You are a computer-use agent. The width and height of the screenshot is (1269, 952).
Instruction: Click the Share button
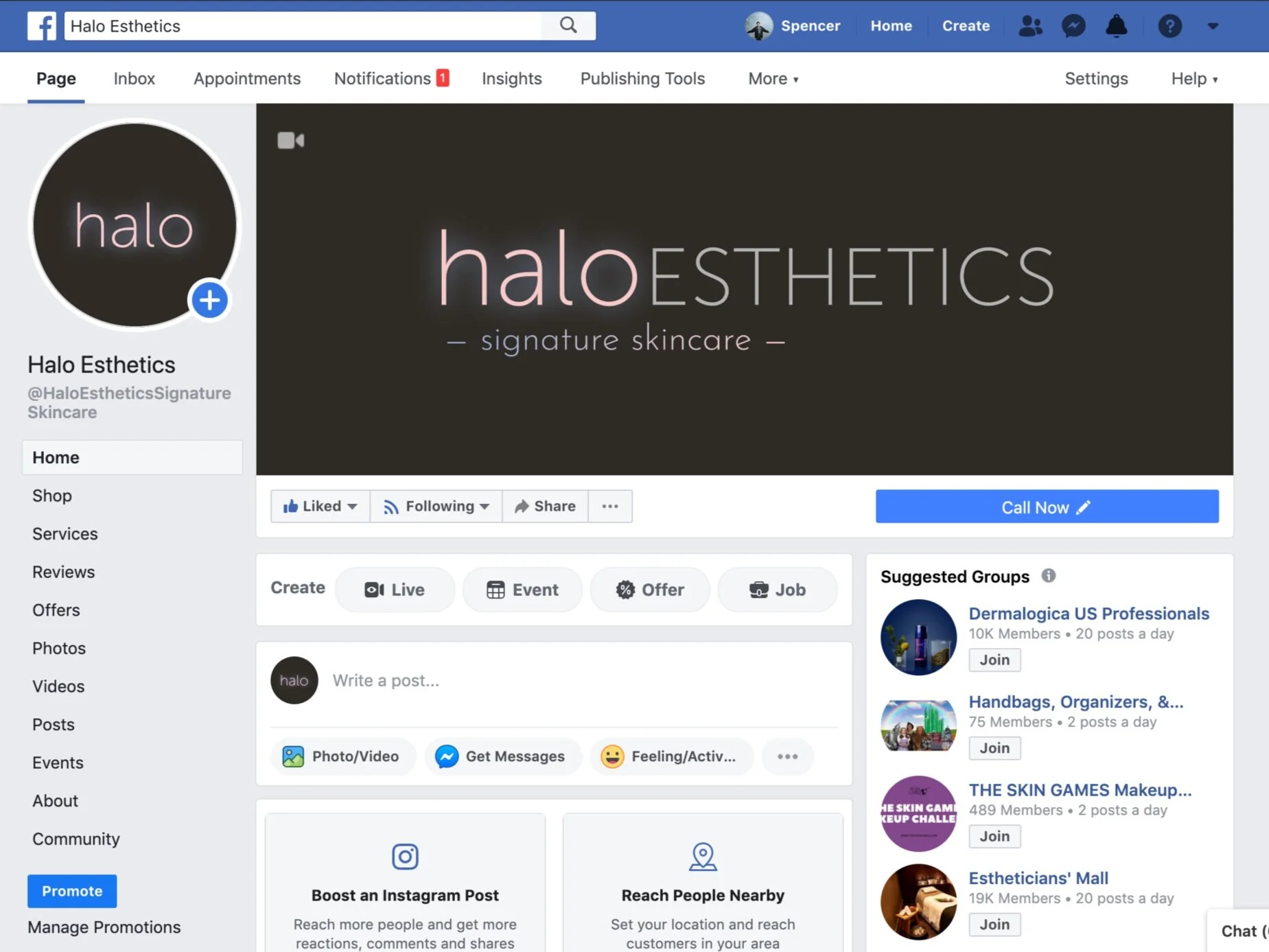pos(545,507)
